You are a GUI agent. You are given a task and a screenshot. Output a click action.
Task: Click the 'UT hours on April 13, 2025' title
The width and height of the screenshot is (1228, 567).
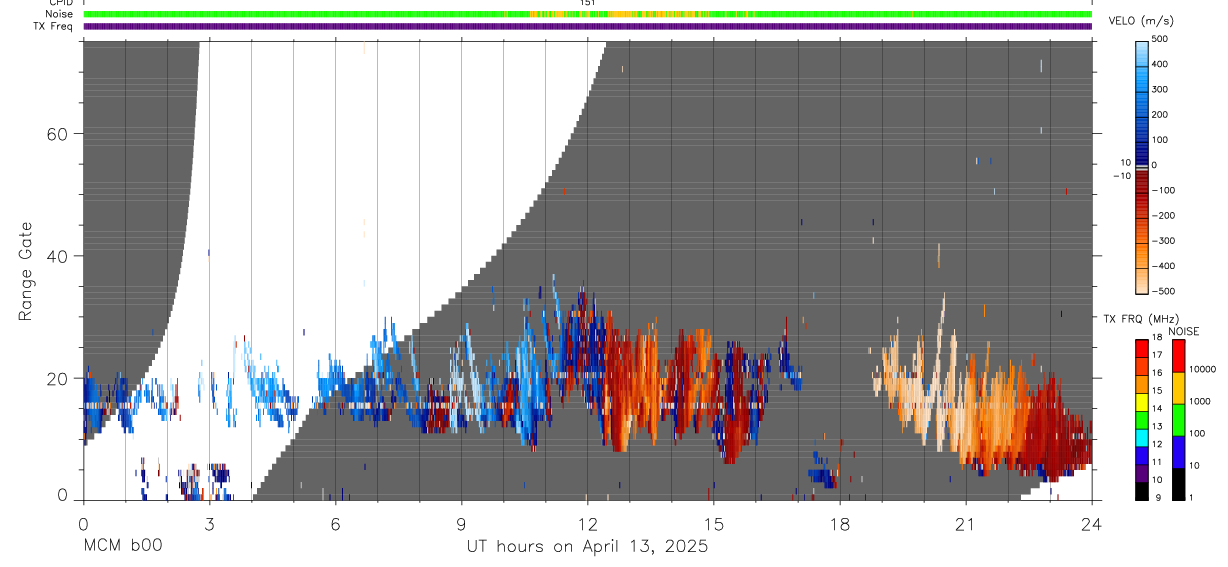[x=587, y=546]
